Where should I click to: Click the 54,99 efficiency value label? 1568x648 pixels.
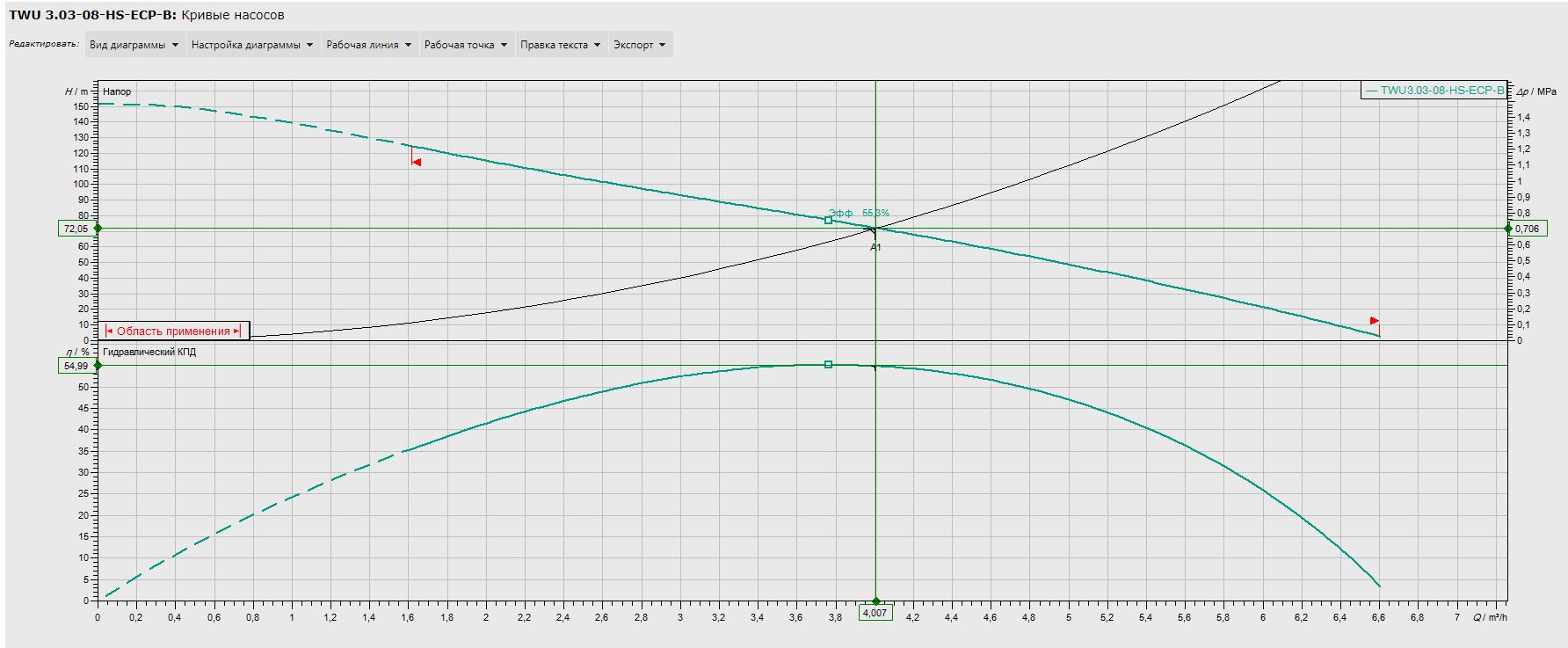(x=76, y=366)
